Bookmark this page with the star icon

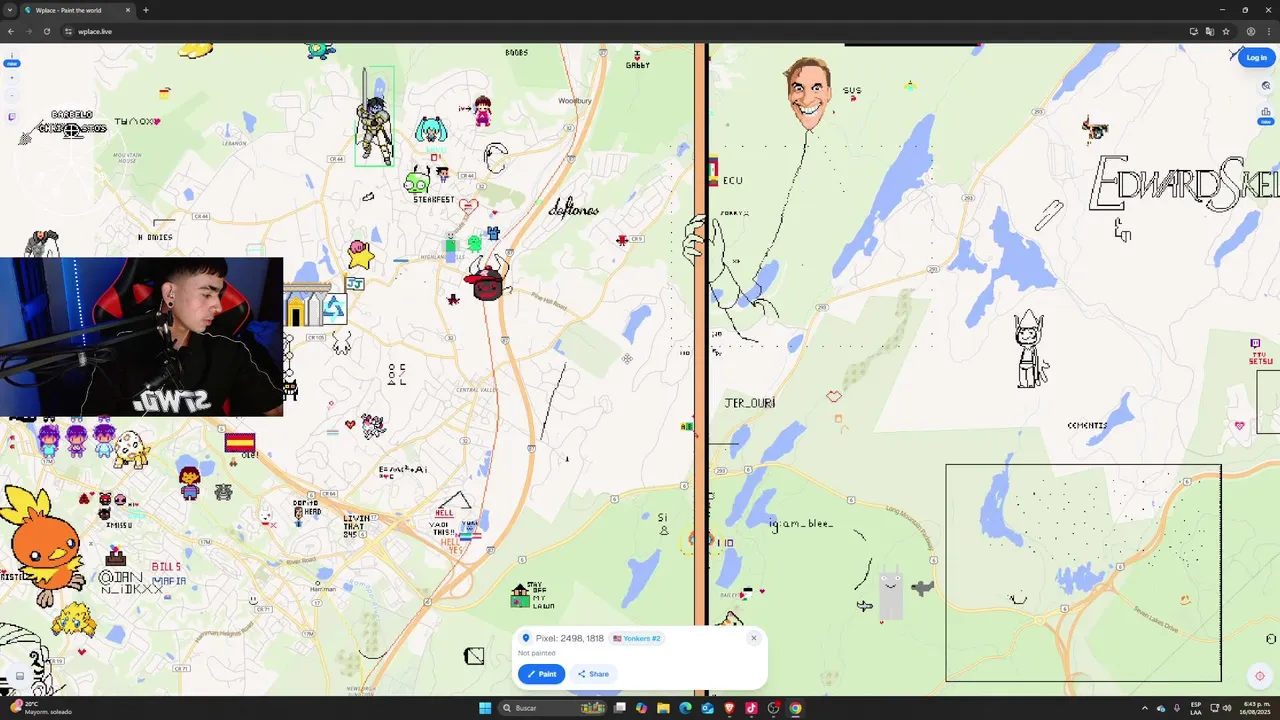pyautogui.click(x=1226, y=31)
